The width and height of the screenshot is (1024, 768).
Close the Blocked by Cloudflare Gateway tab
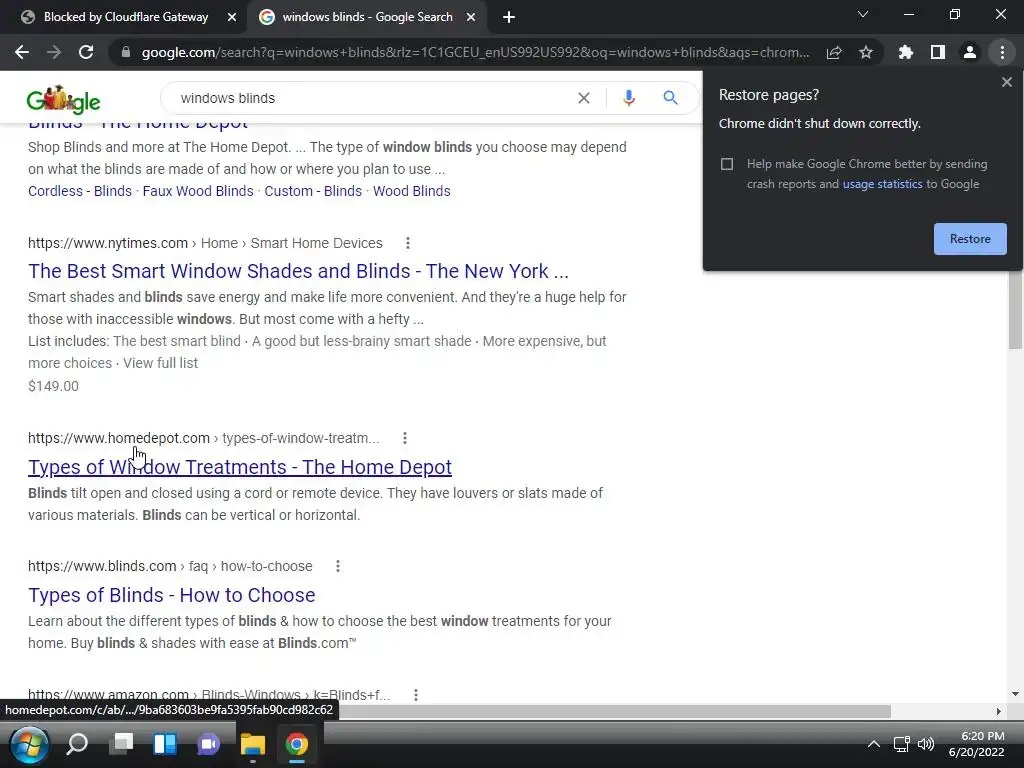coord(232,18)
